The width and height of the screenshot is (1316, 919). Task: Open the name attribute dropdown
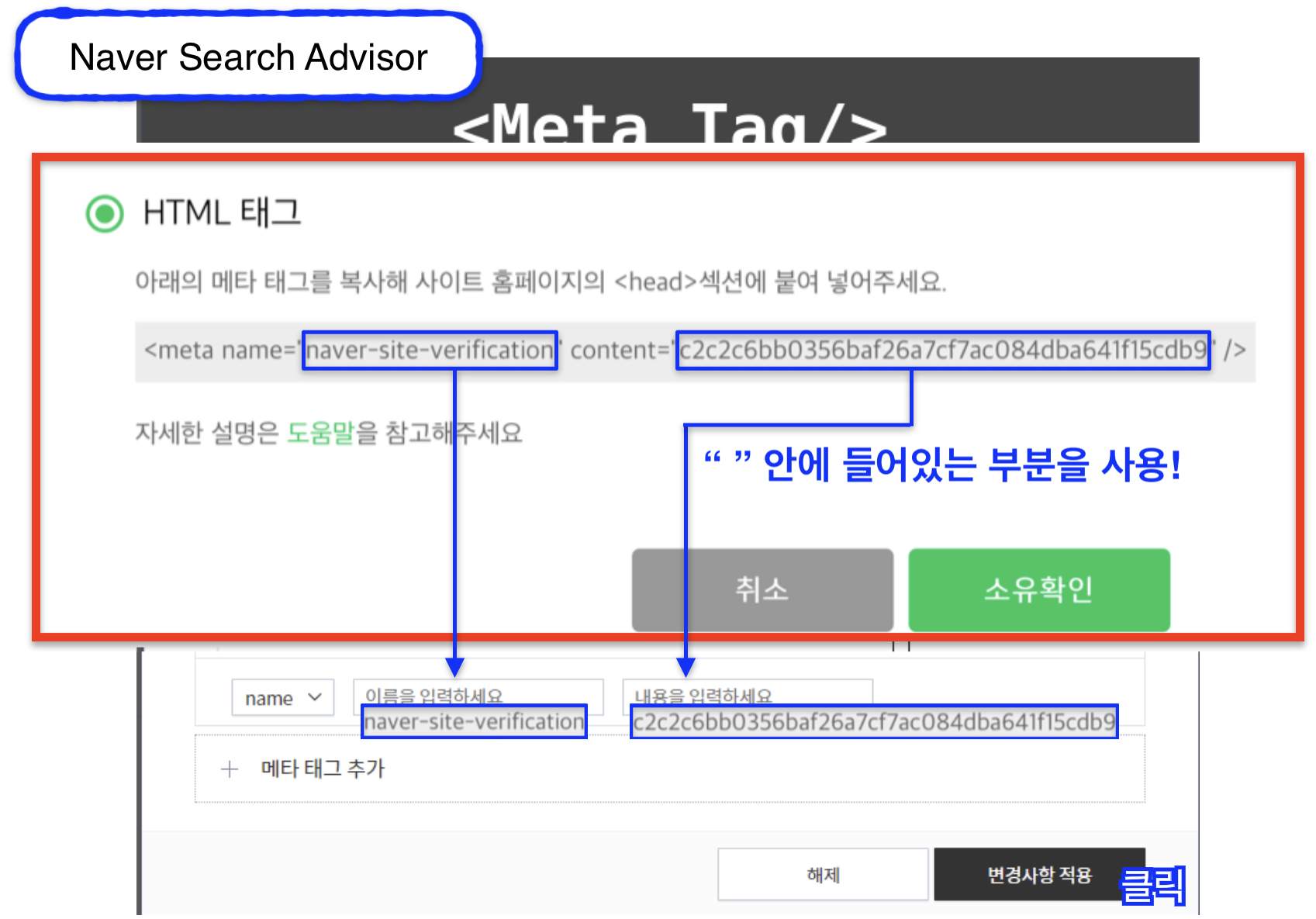coord(283,698)
